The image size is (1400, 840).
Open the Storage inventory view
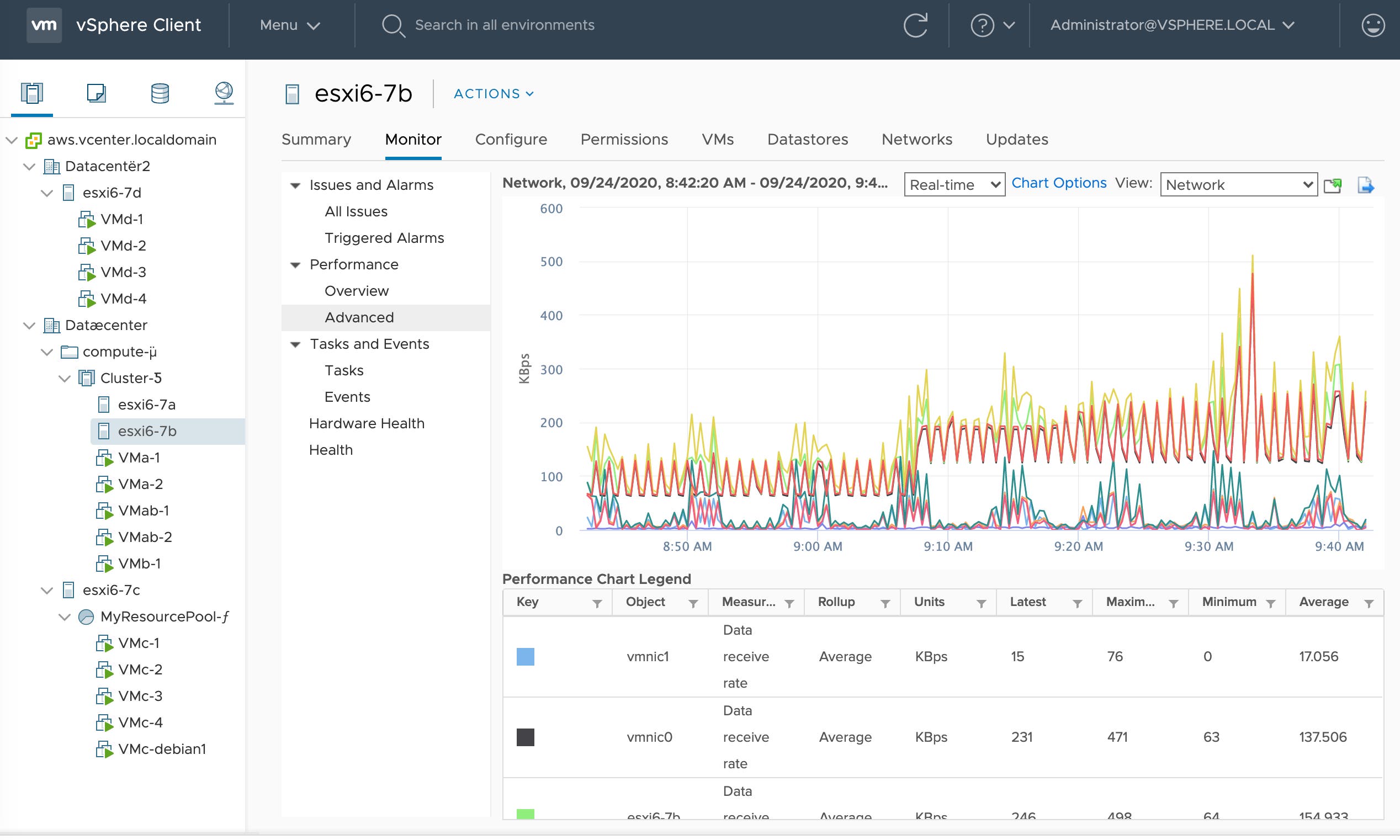[160, 93]
